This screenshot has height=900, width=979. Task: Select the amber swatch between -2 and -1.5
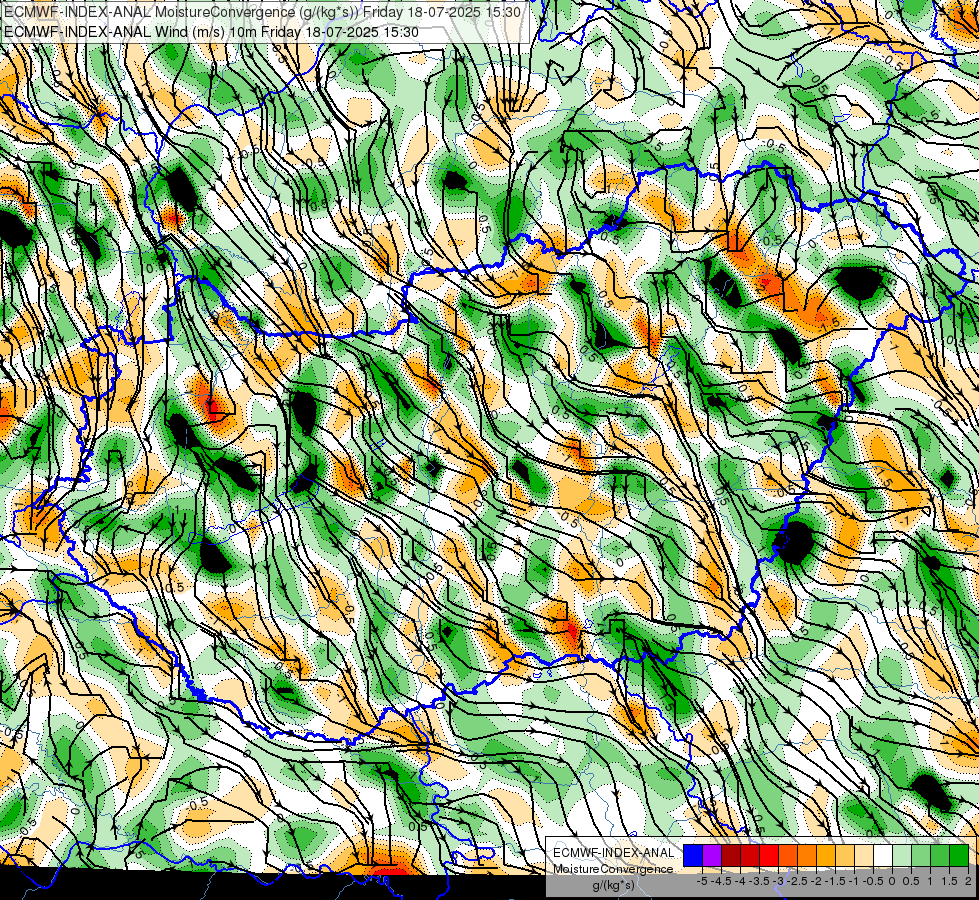click(x=826, y=855)
